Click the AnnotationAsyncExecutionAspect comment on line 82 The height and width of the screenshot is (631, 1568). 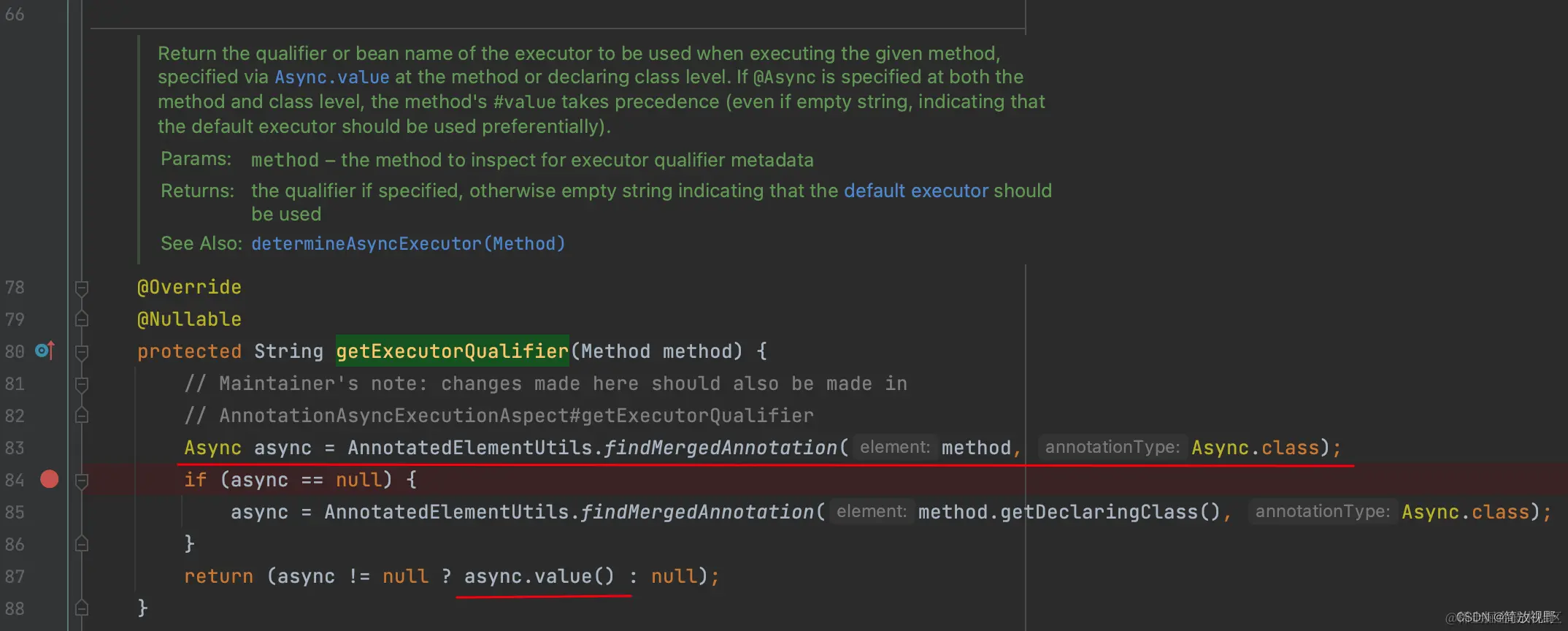coord(499,416)
